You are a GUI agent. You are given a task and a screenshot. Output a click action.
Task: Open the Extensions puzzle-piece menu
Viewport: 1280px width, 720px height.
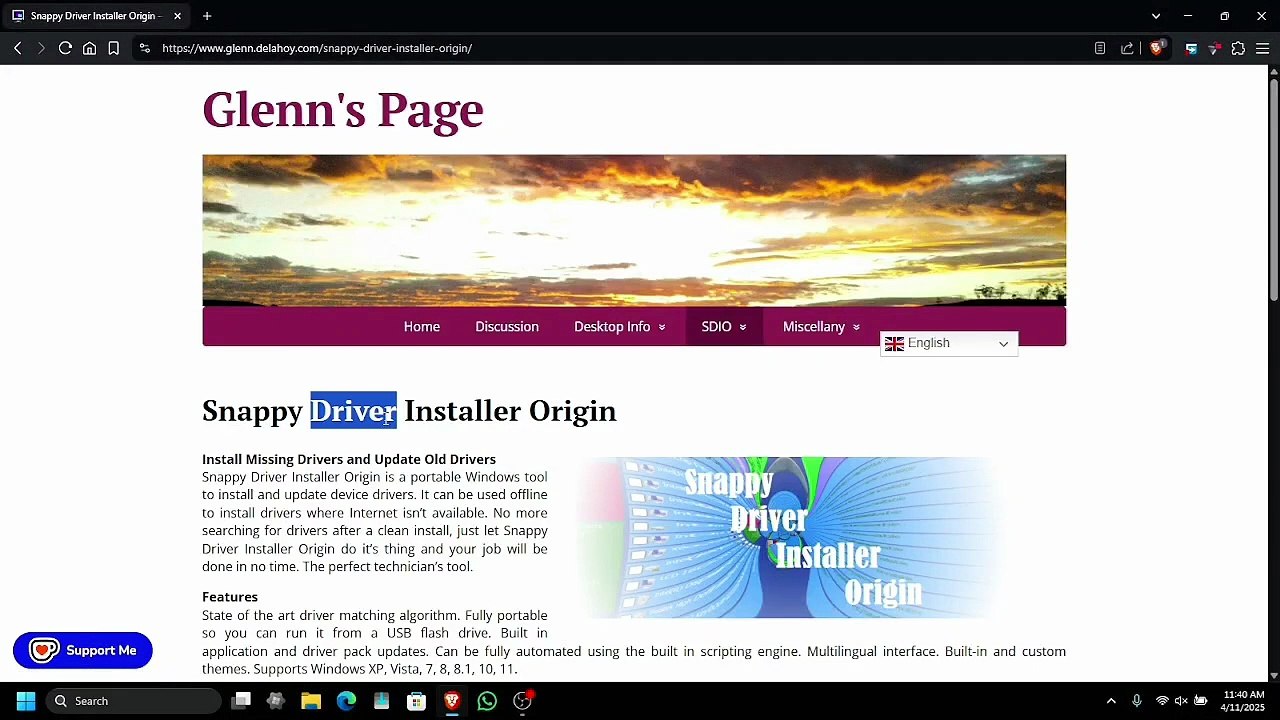point(1238,48)
